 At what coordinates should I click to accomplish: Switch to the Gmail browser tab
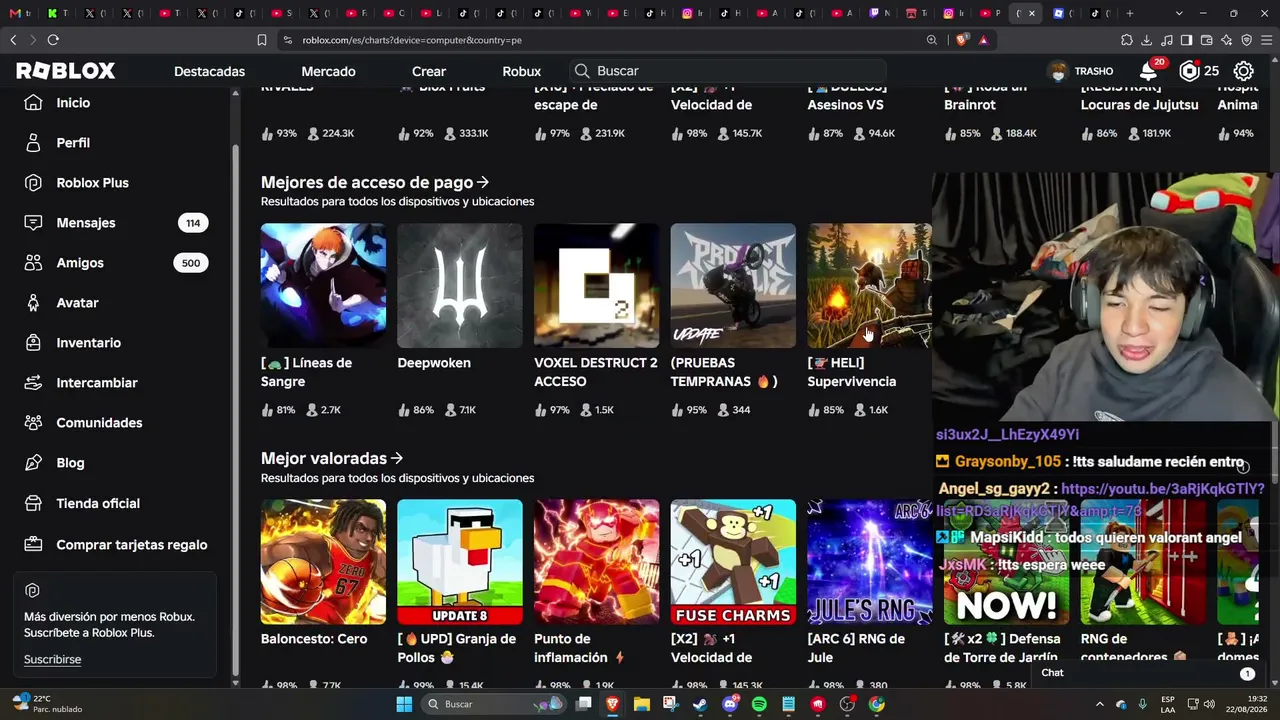click(20, 13)
